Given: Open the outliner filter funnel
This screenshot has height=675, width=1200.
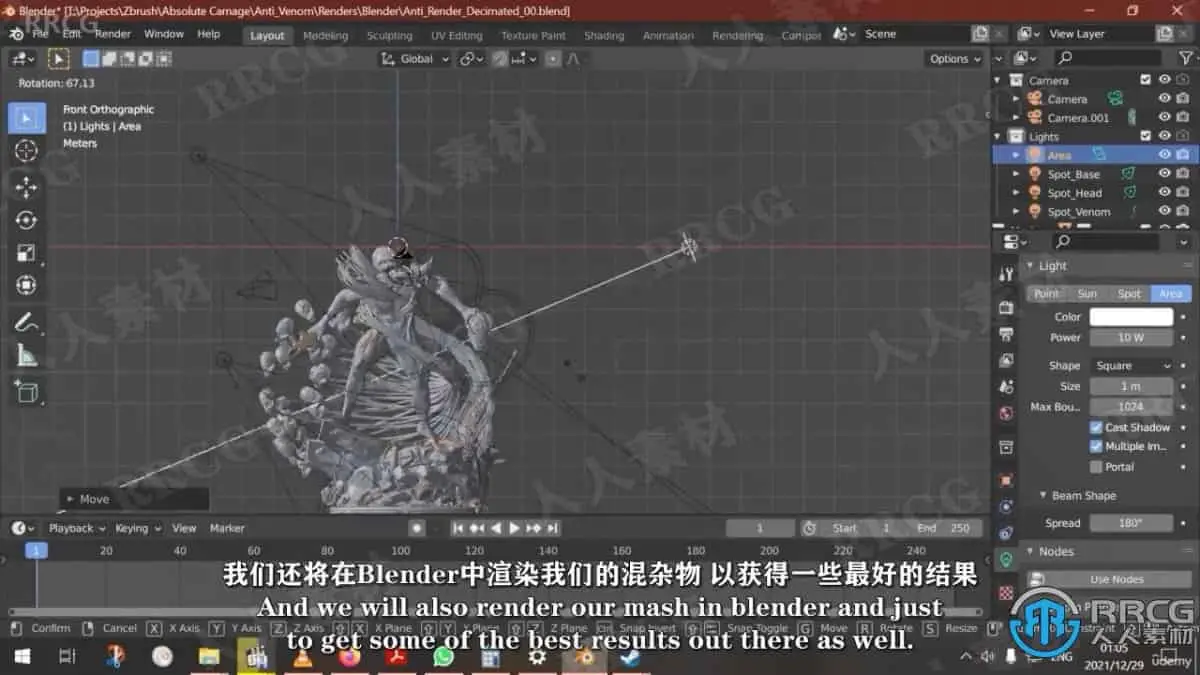Looking at the screenshot, I should click(x=1184, y=59).
